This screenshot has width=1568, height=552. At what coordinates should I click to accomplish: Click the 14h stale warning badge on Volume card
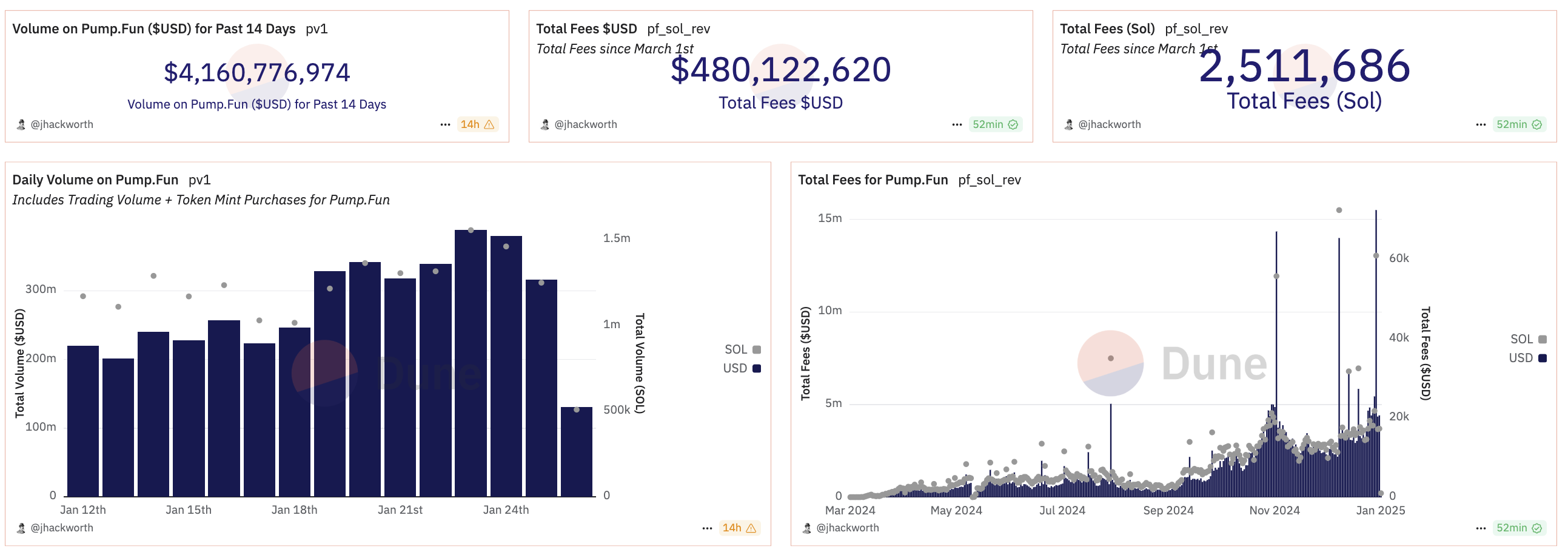click(478, 124)
